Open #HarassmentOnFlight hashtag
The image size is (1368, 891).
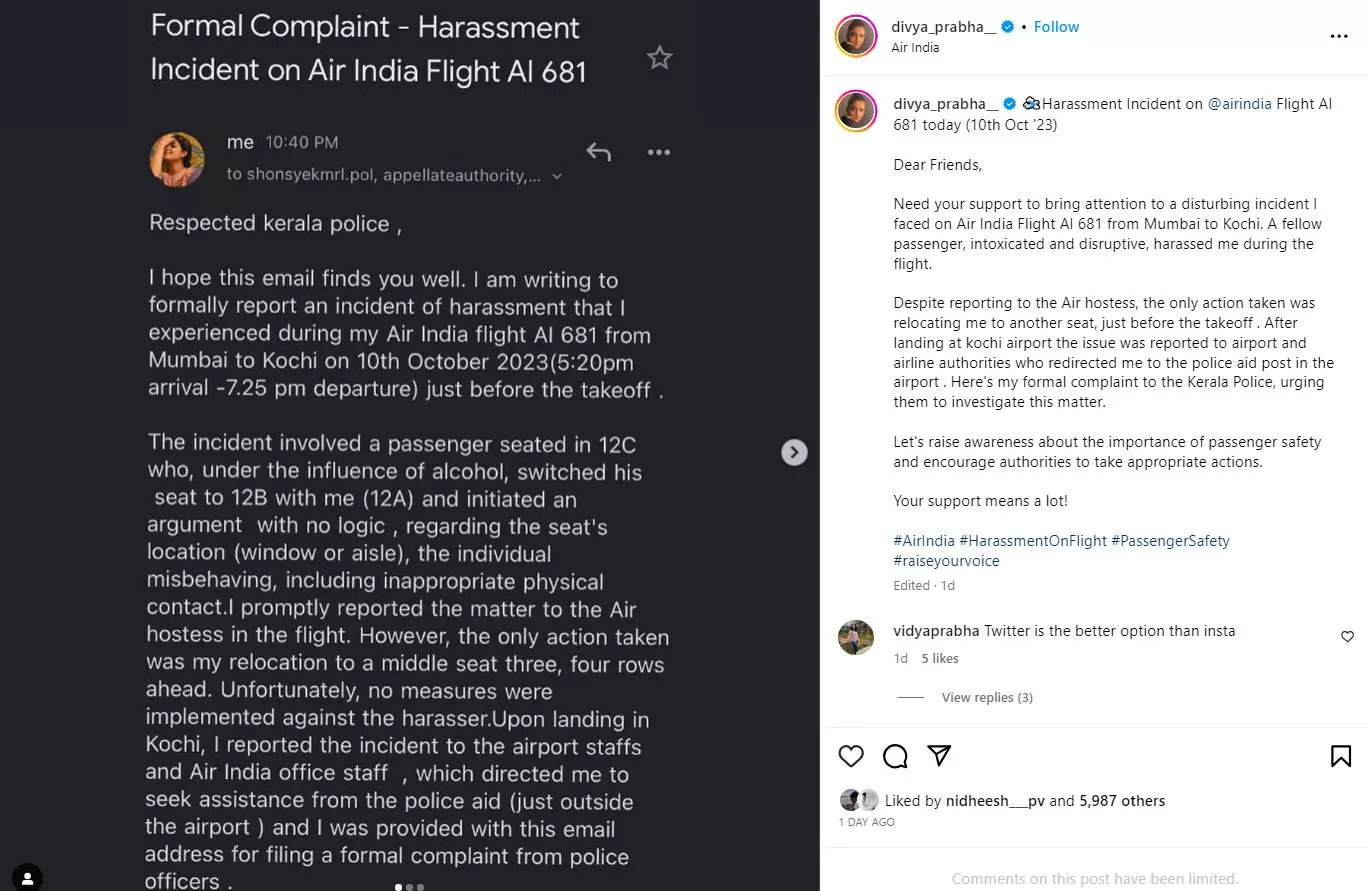coord(1032,541)
